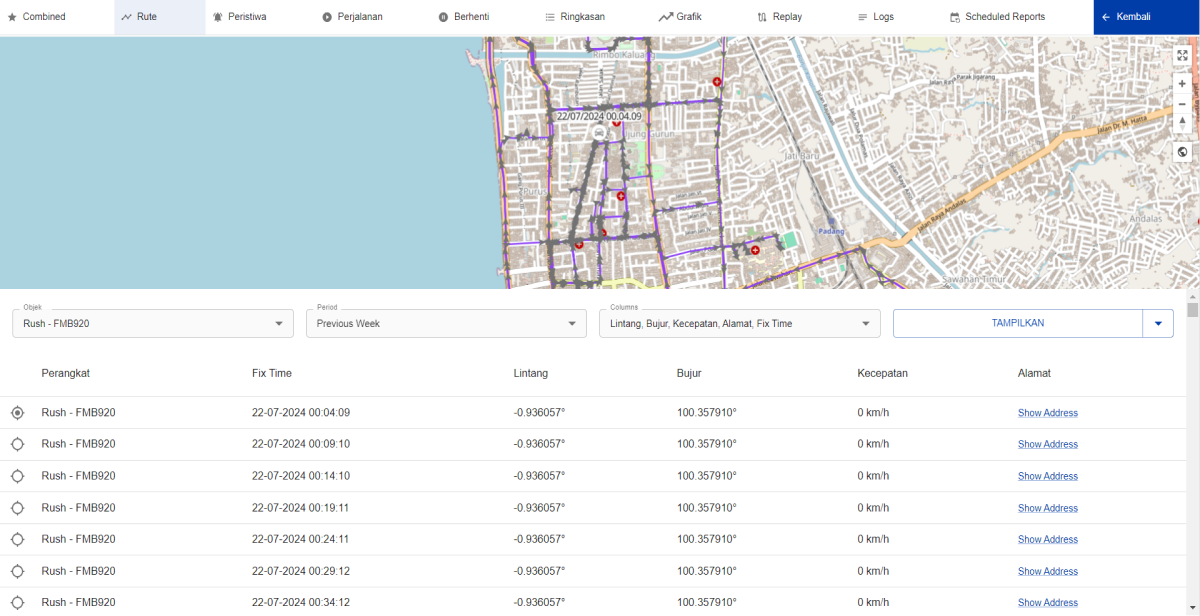Zoom out on the map
The image size is (1200, 616).
(x=1182, y=104)
